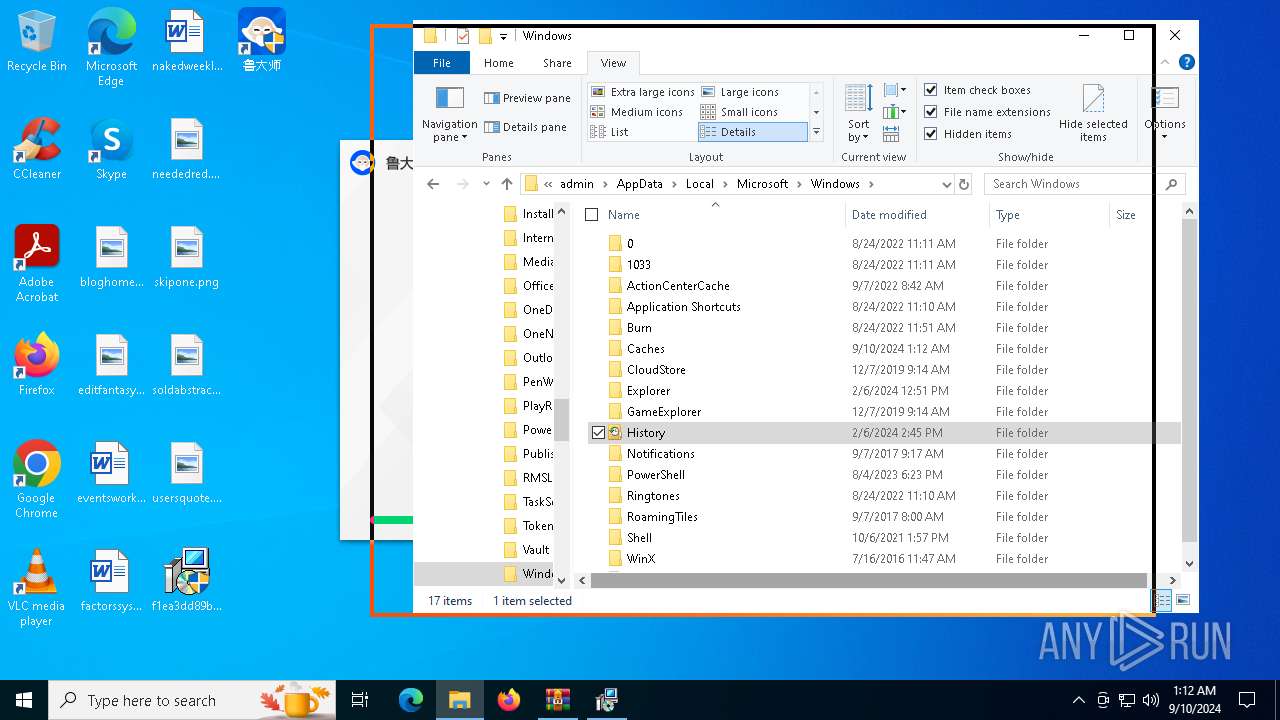The height and width of the screenshot is (720, 1280).
Task: Click the navigation pane vertical scrollbar
Action: point(561,420)
